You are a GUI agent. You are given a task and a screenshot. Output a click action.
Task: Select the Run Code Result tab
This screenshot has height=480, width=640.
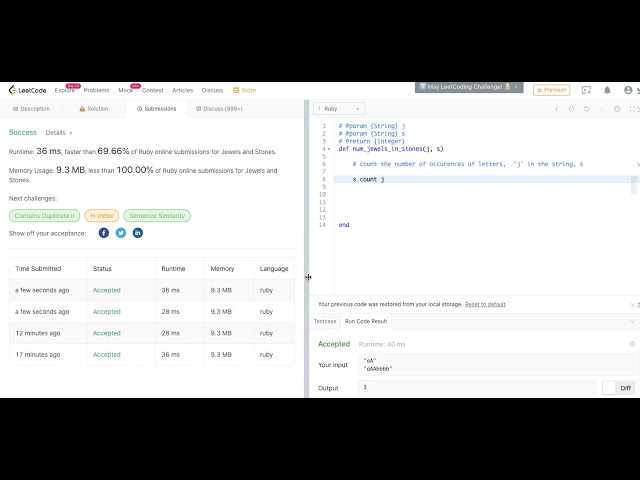tap(366, 322)
